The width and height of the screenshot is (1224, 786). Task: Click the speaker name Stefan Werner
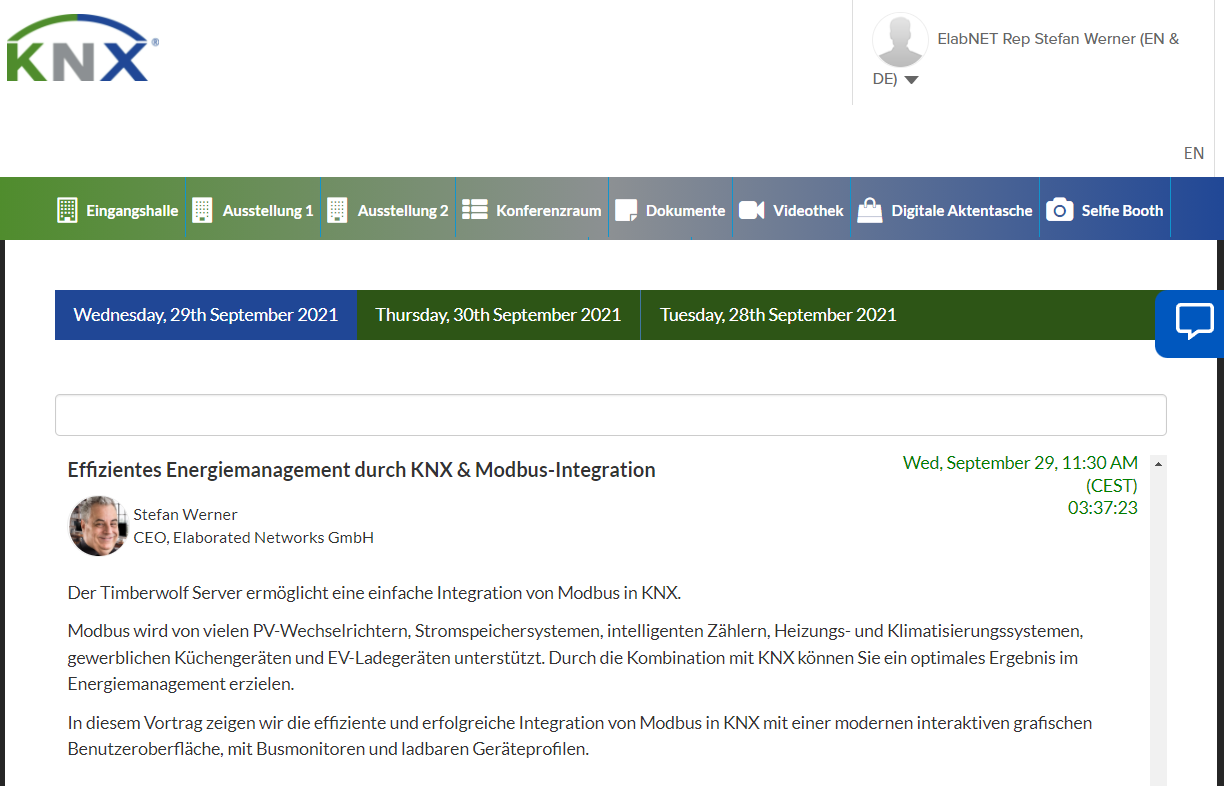click(x=185, y=515)
